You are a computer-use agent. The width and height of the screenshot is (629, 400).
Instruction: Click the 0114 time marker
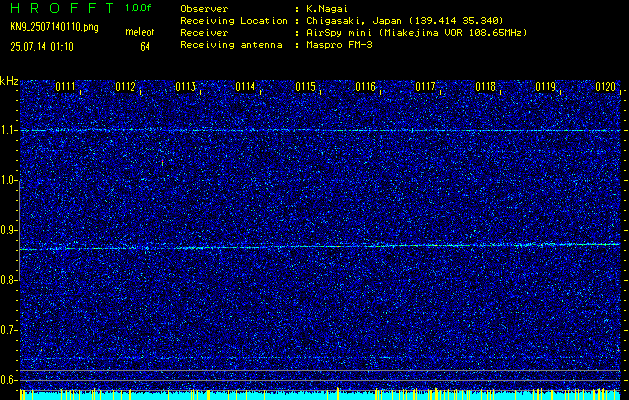(x=245, y=87)
